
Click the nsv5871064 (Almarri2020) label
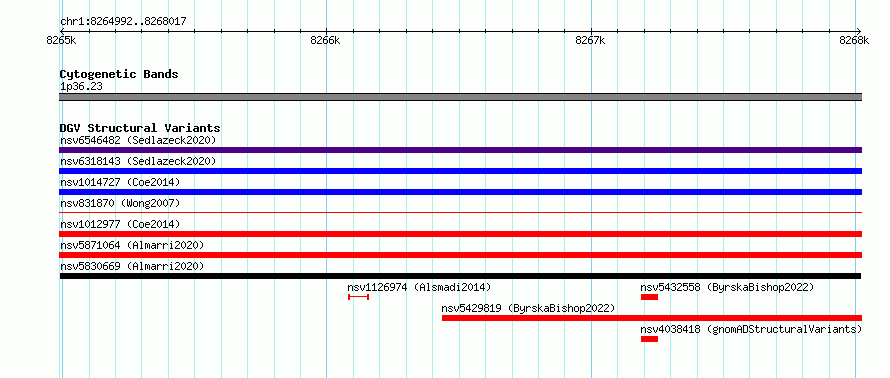click(132, 245)
